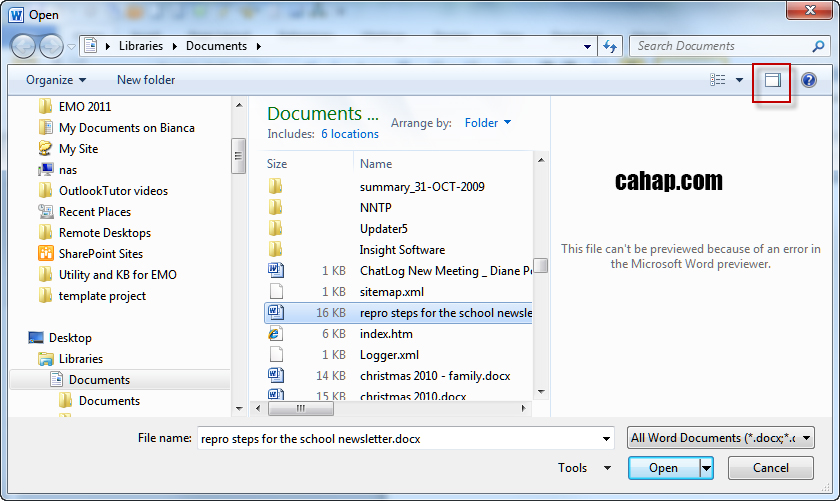Image resolution: width=840 pixels, height=501 pixels.
Task: Click the change view icon
Action: [717, 81]
